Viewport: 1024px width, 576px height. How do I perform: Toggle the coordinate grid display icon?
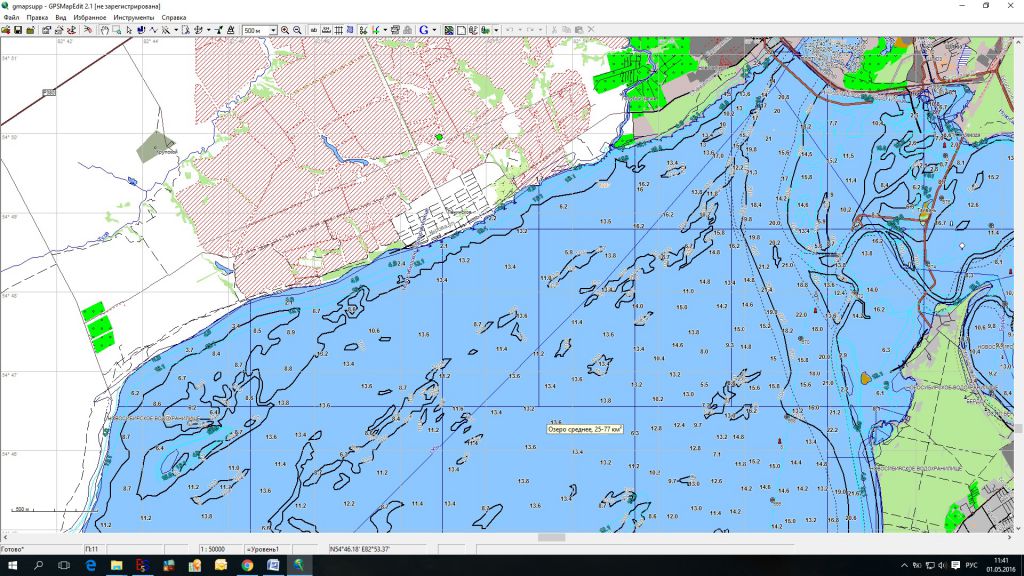click(x=338, y=30)
